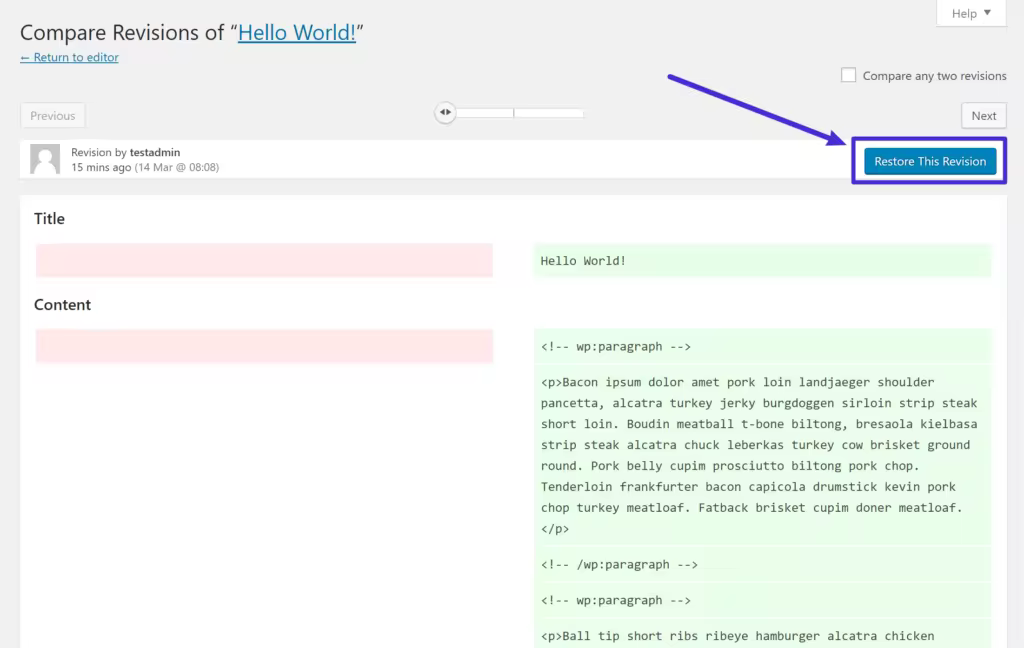This screenshot has height=648, width=1024.
Task: Click the '<!-- /wp:paragraph -->' closing comment line
Action: click(619, 564)
